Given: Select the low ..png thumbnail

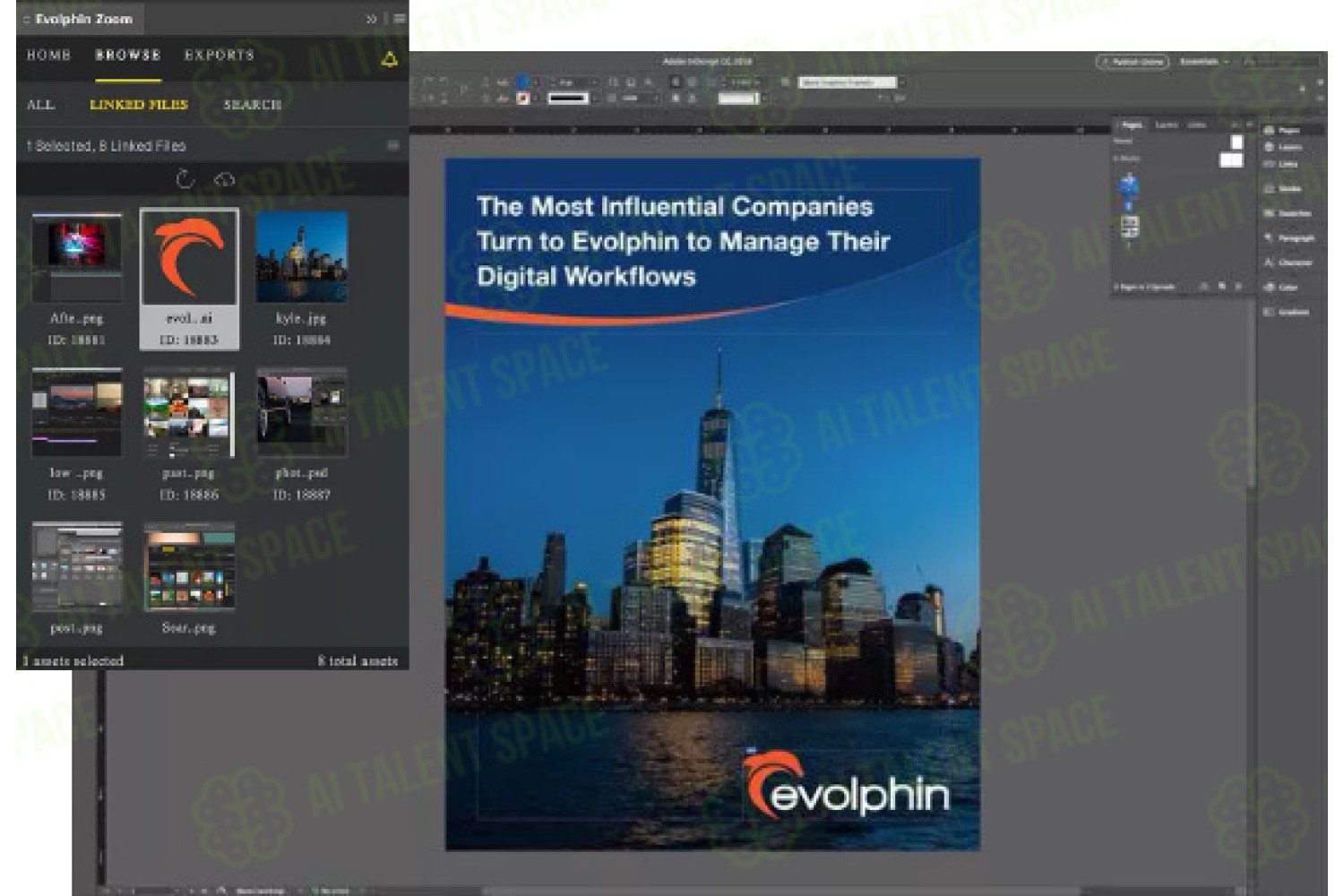Looking at the screenshot, I should coord(76,412).
